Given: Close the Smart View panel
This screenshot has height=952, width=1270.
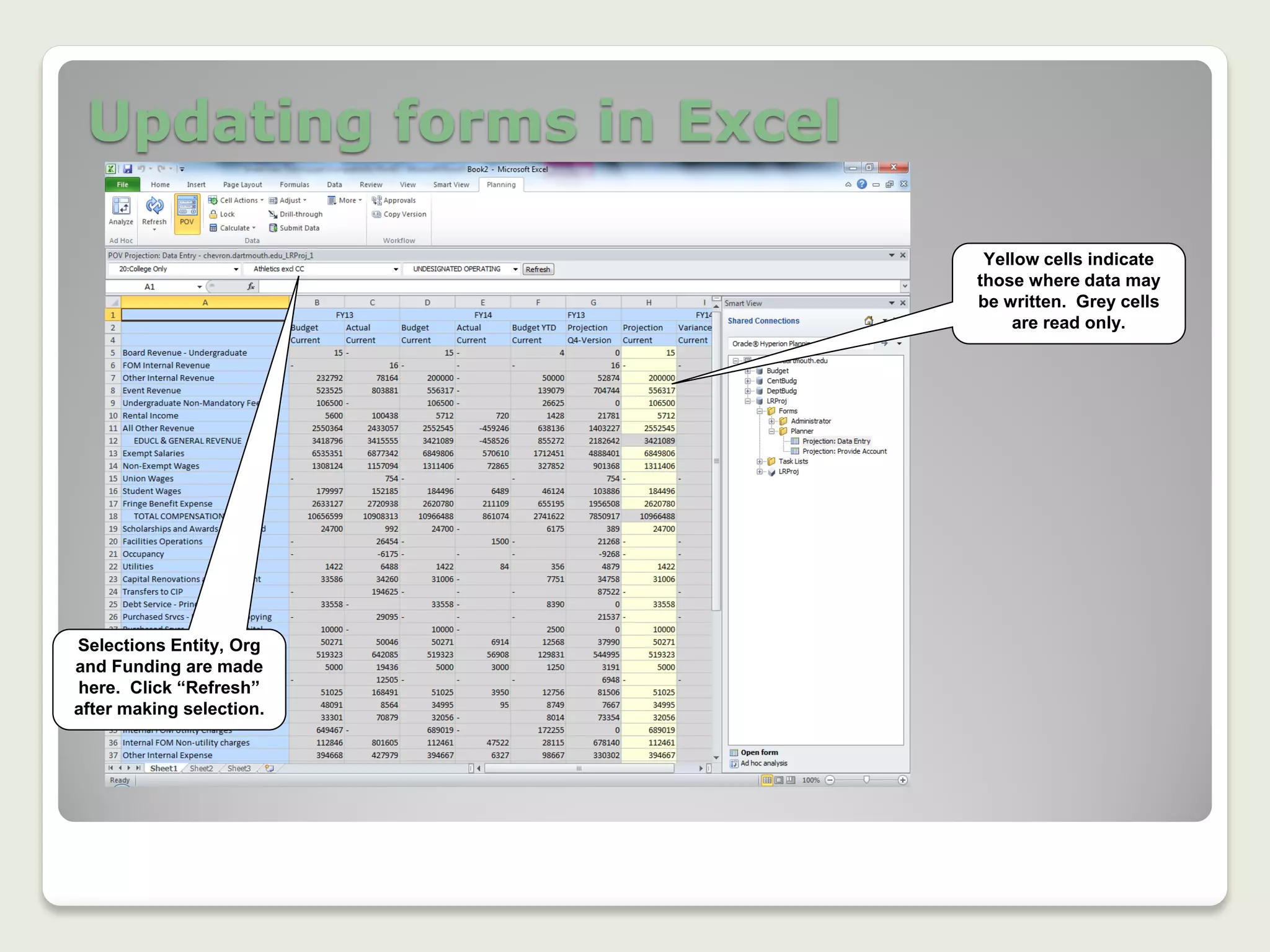Looking at the screenshot, I should point(903,303).
